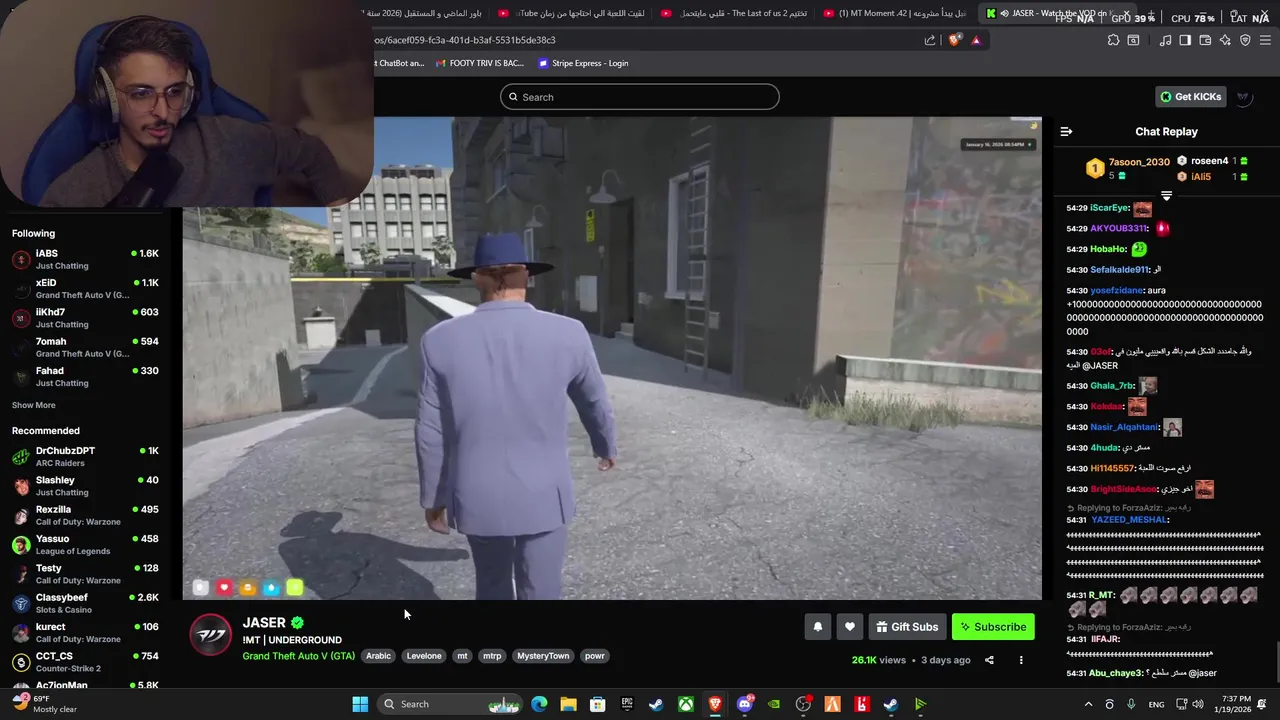
Task: Open Slashley recommended channel
Action: [x=85, y=486]
